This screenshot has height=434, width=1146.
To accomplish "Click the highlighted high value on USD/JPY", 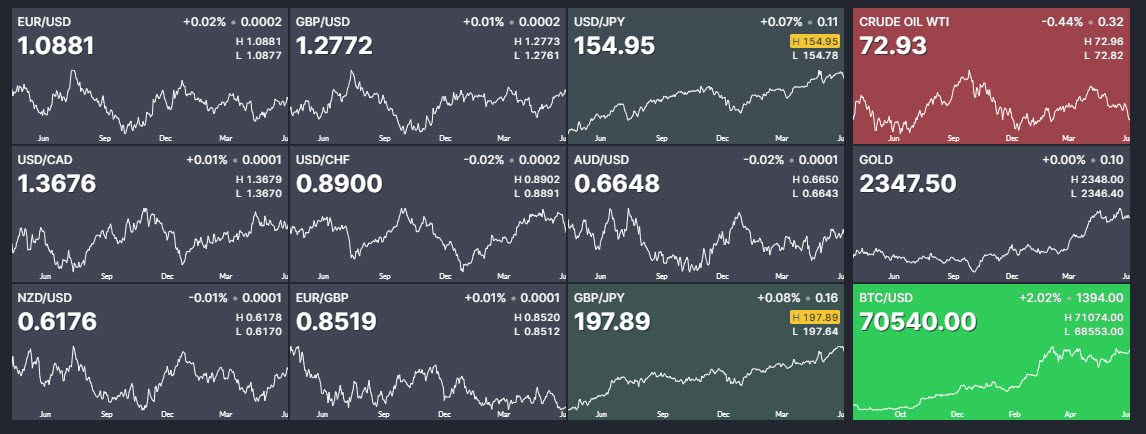I will click(814, 41).
